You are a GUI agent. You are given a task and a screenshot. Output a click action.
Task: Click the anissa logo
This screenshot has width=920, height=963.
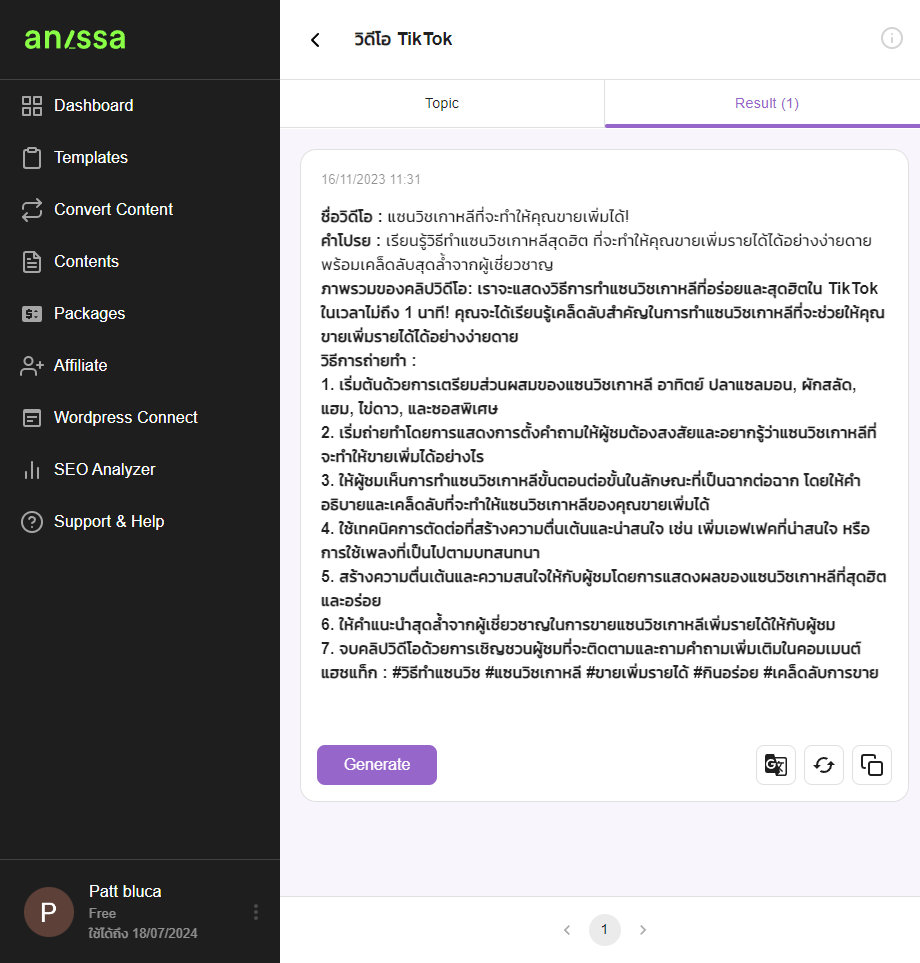click(x=75, y=39)
